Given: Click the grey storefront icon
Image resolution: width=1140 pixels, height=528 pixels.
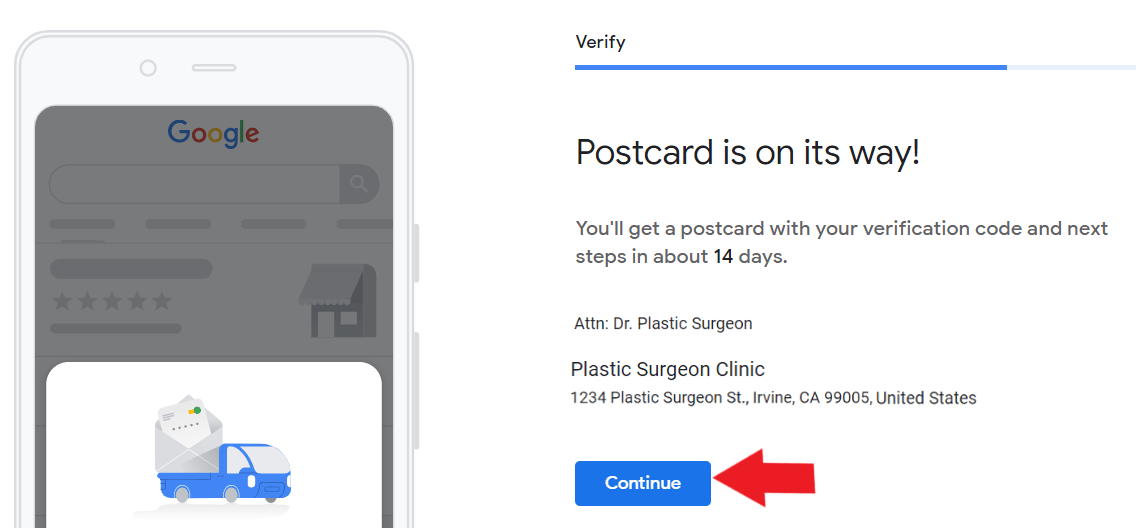Looking at the screenshot, I should 337,300.
